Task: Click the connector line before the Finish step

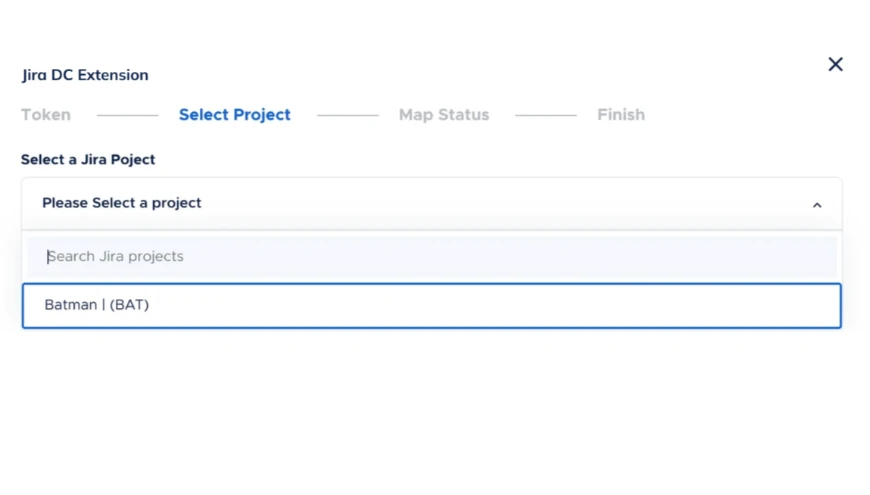Action: tap(545, 116)
